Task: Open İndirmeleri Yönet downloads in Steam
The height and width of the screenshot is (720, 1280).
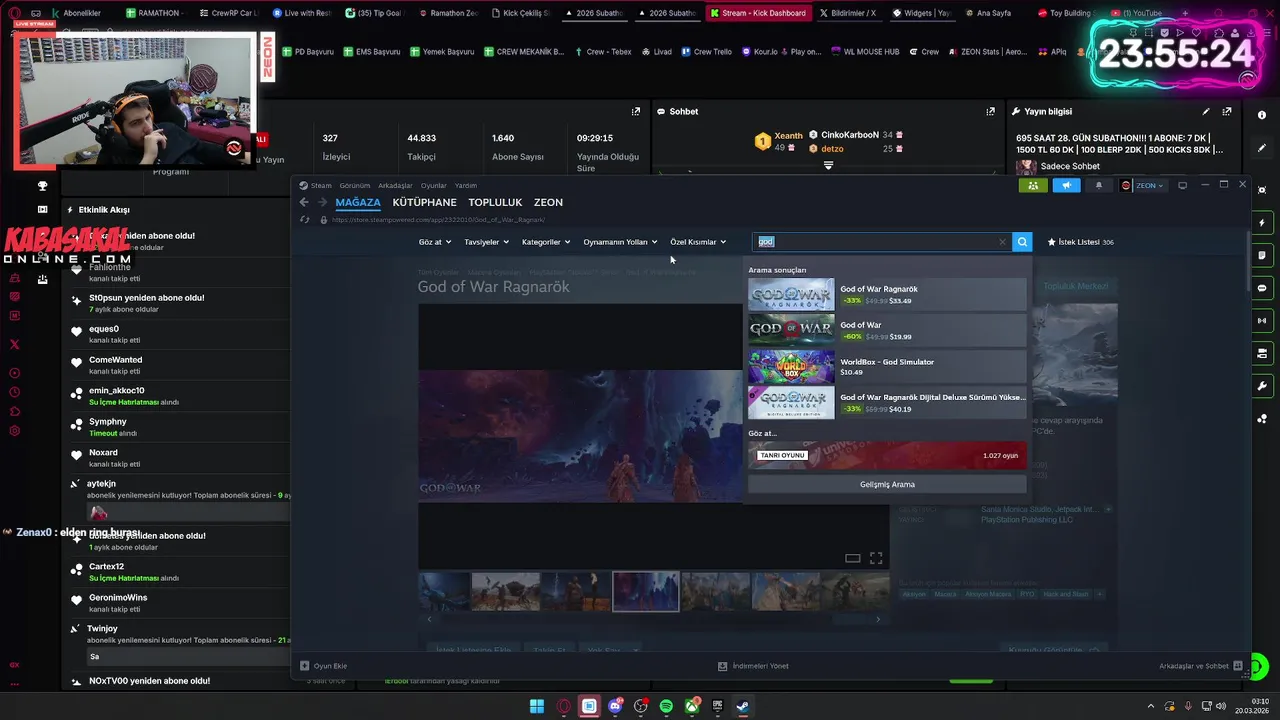Action: tap(754, 666)
